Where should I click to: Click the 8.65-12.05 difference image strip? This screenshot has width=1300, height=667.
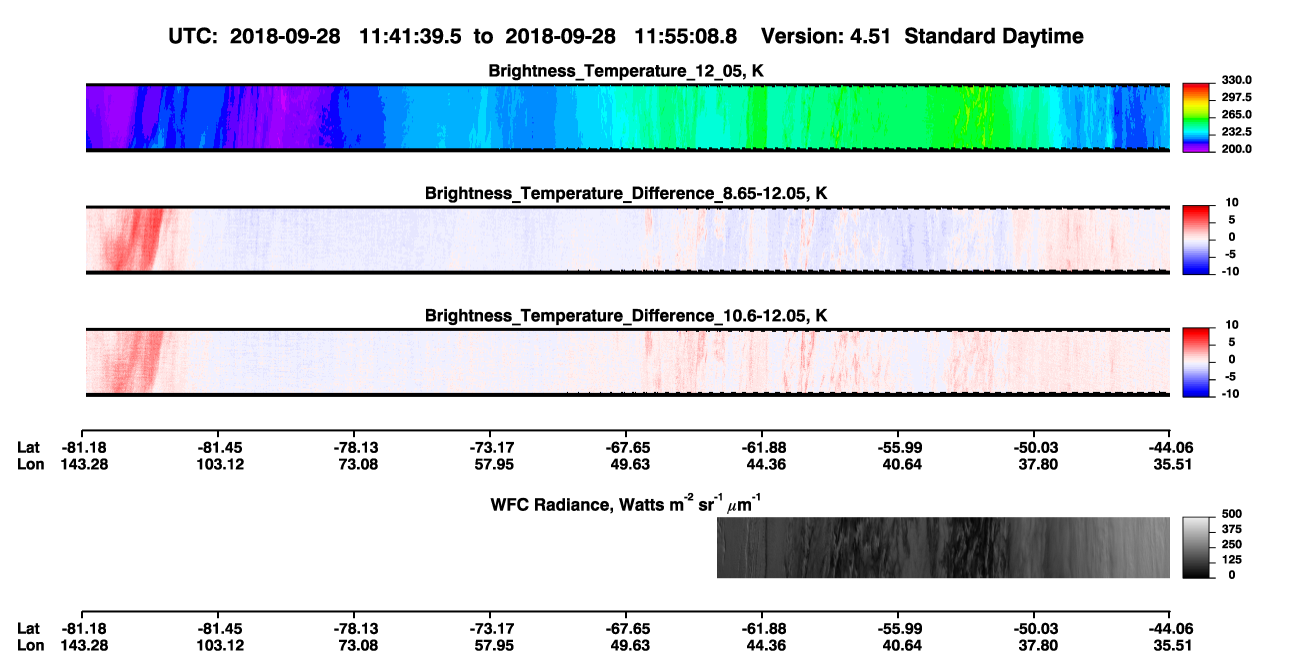tap(628, 240)
